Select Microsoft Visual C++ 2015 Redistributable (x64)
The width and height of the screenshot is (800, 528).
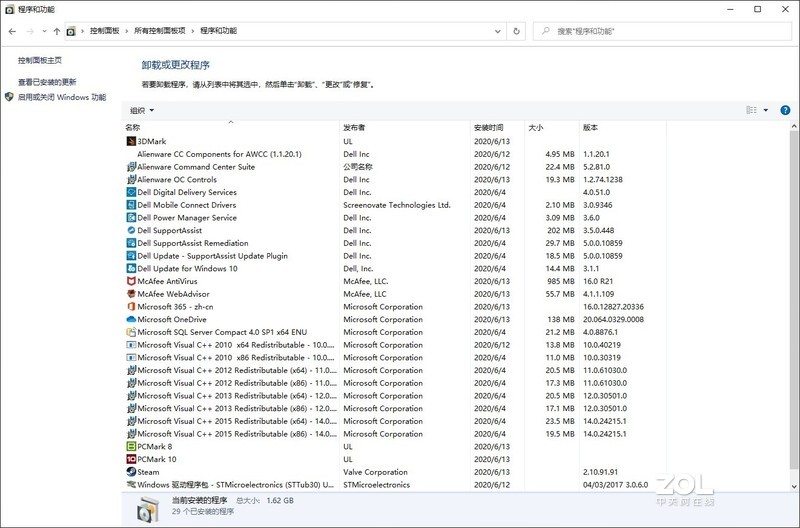[395, 421]
